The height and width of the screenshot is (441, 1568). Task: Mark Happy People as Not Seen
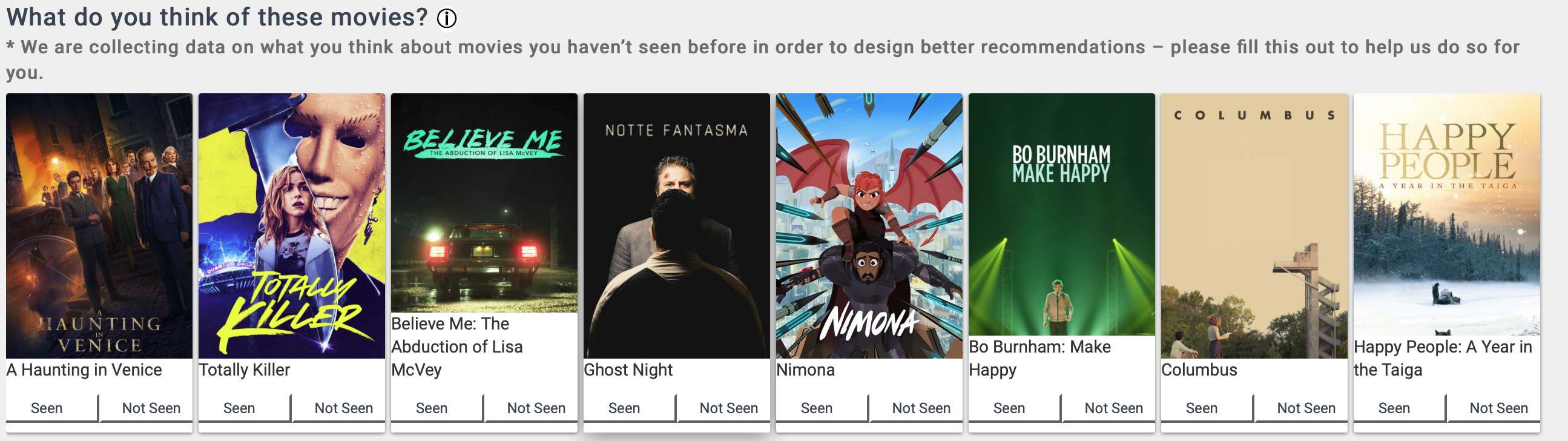coord(1498,408)
